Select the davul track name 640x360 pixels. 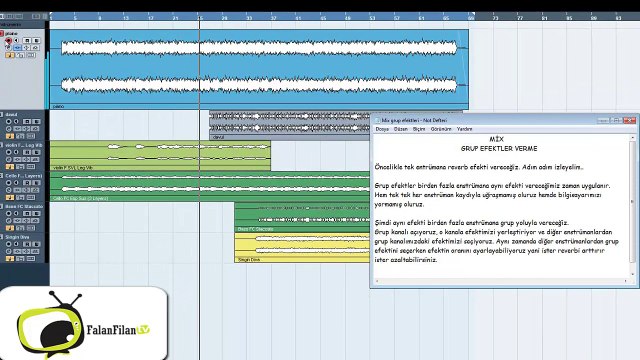[x=11, y=115]
